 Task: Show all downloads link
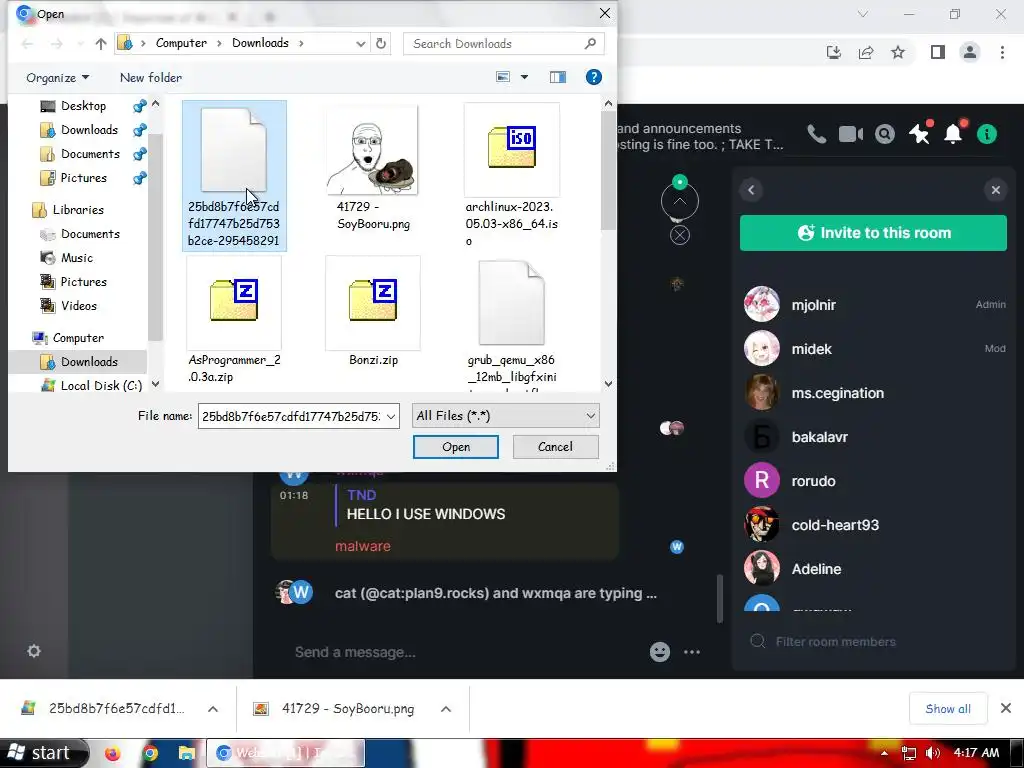coord(948,709)
